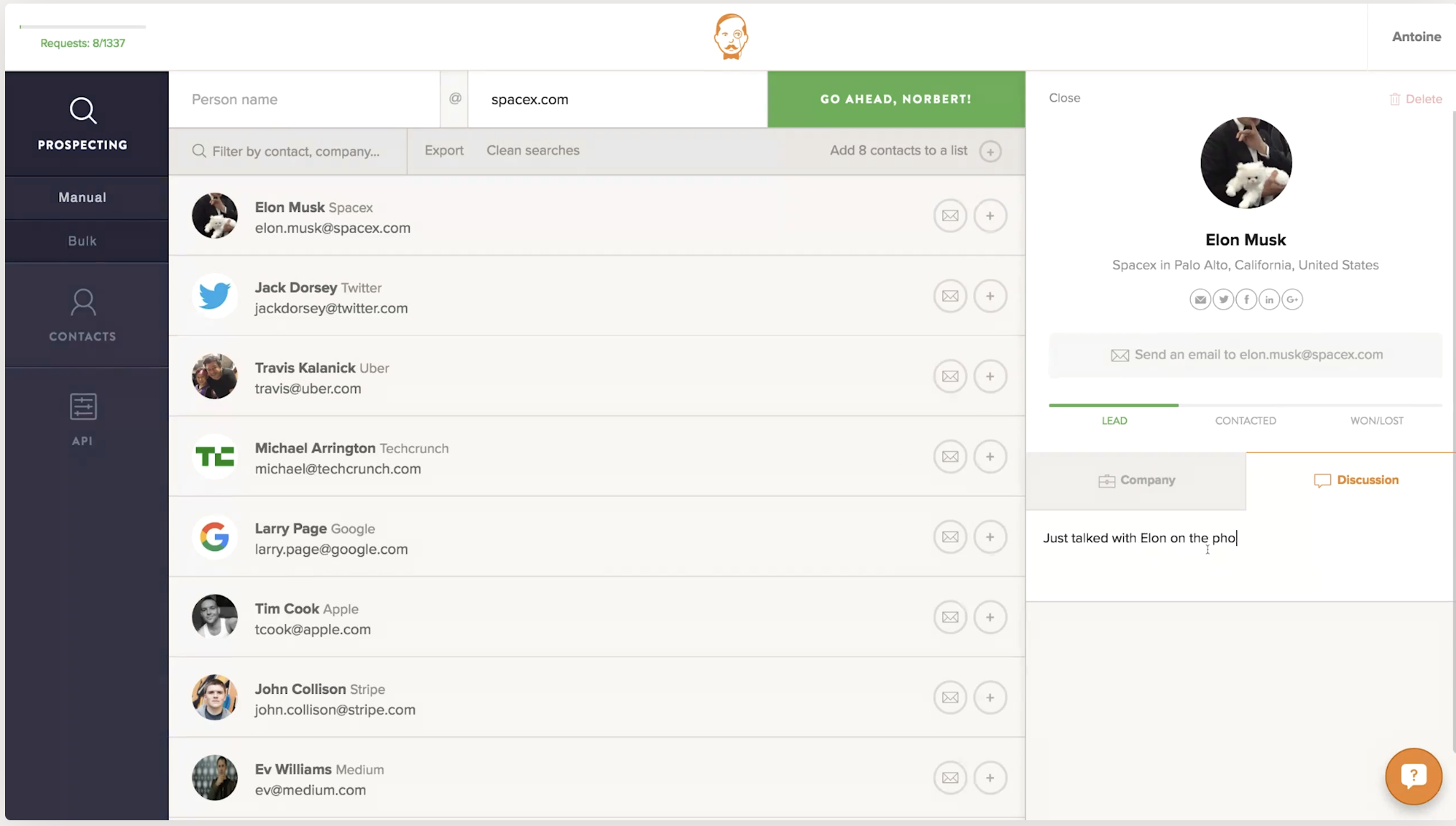Set contact status to LEAD

(x=1114, y=421)
